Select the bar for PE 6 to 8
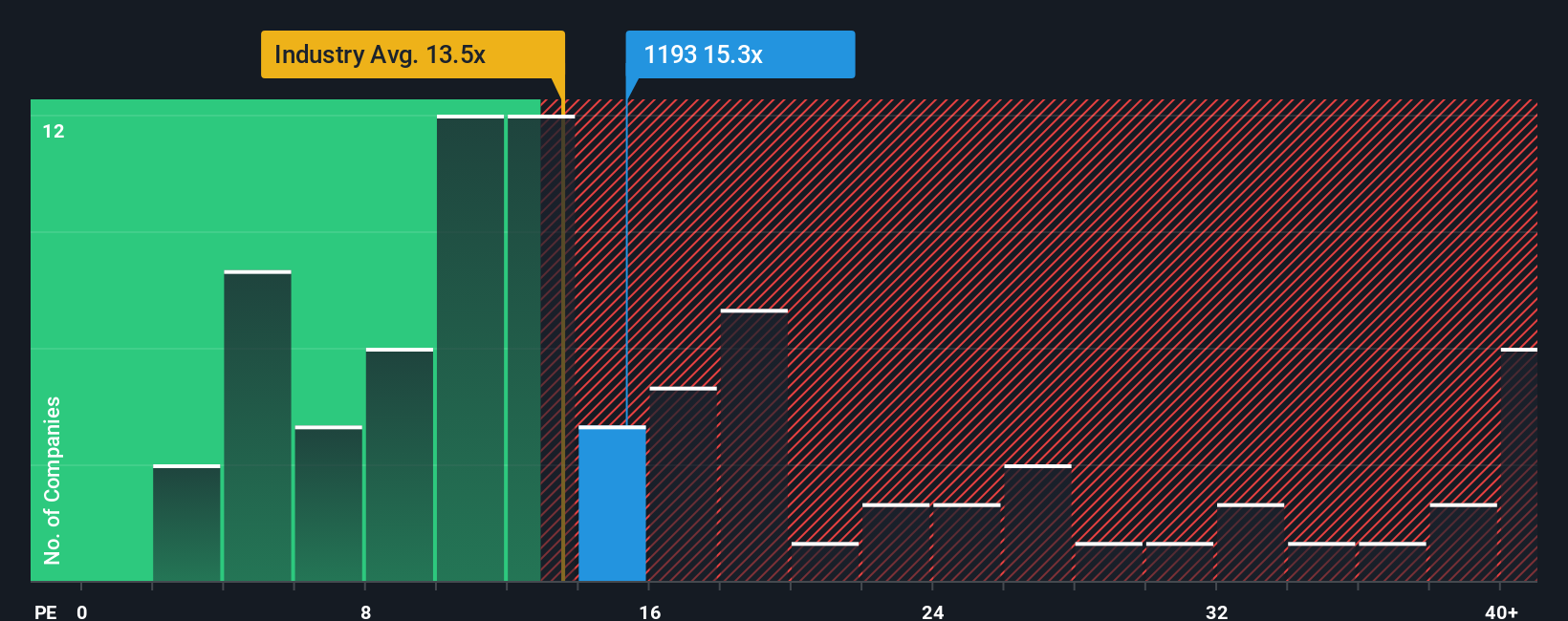Screen dimensions: 1568x621 (x=328, y=503)
